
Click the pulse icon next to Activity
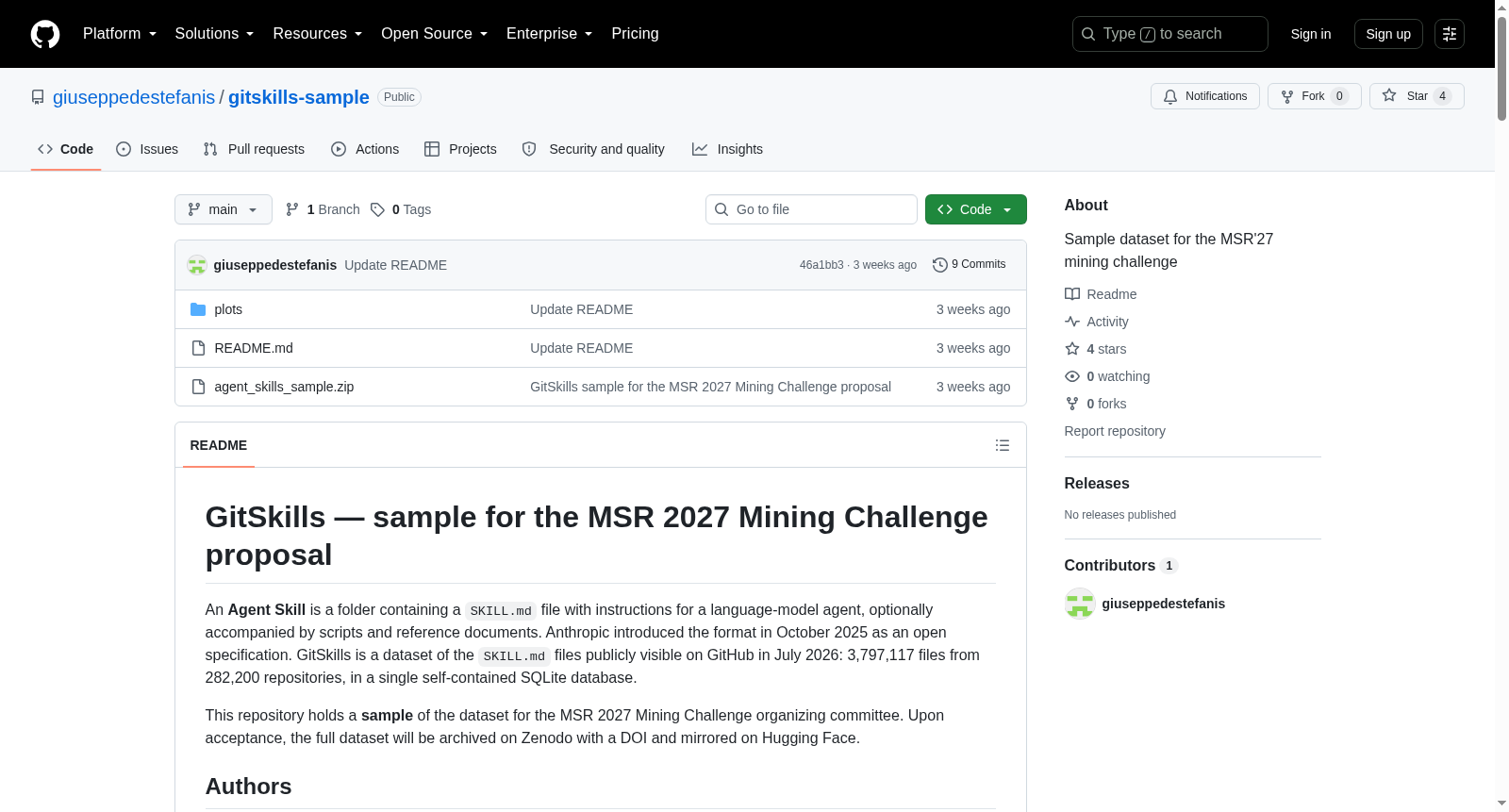point(1072,322)
